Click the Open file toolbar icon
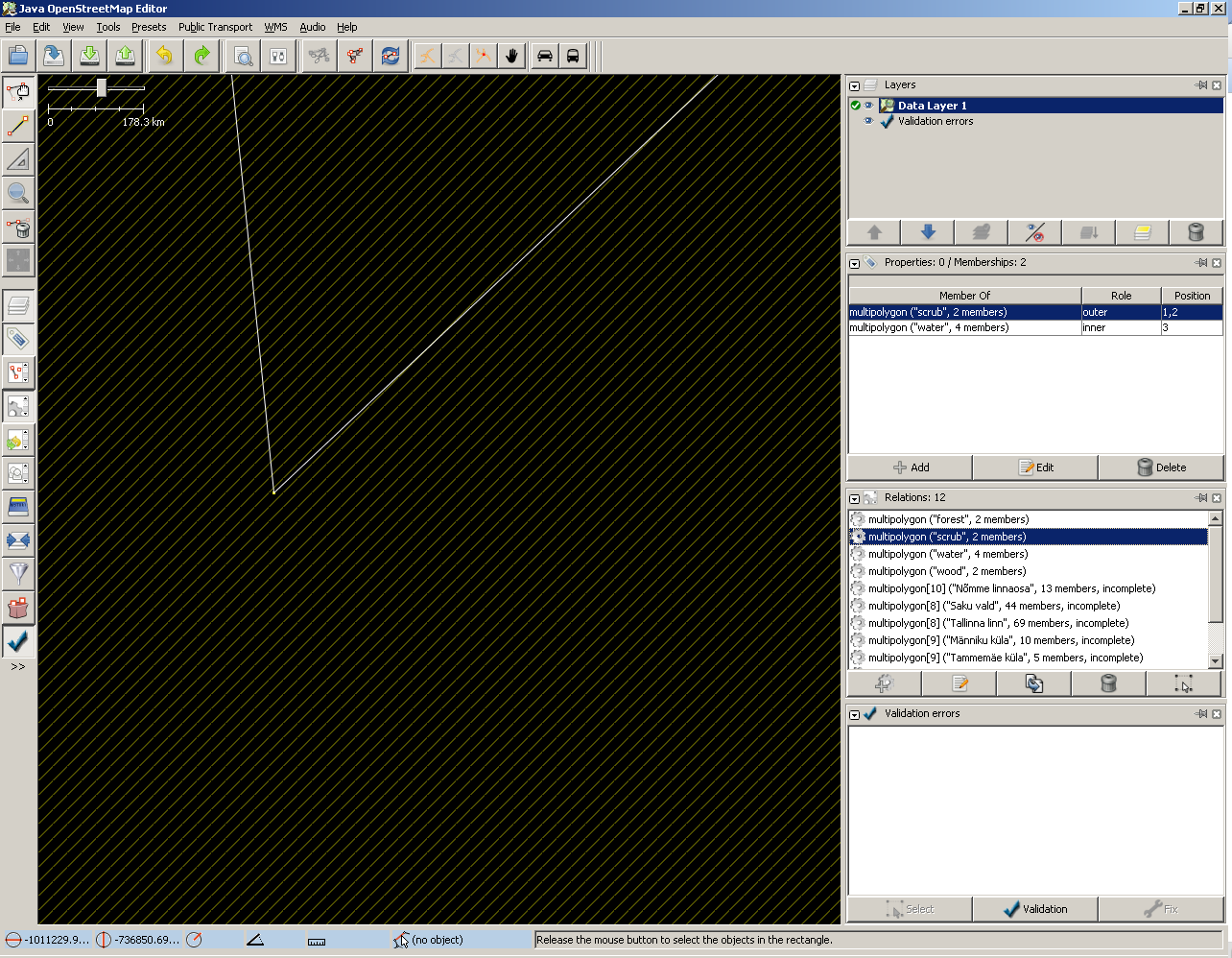The image size is (1232, 958). [18, 56]
